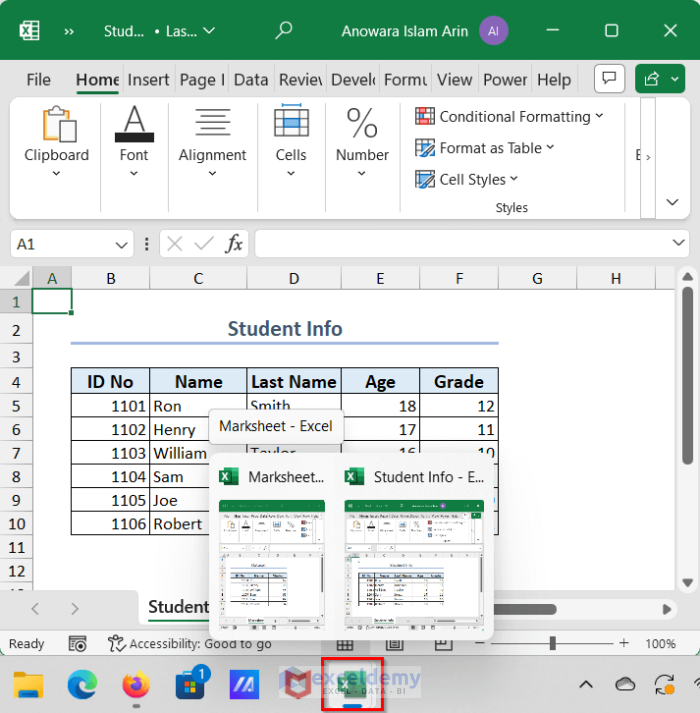Open the Clipboard group in the ribbon

coord(56,140)
